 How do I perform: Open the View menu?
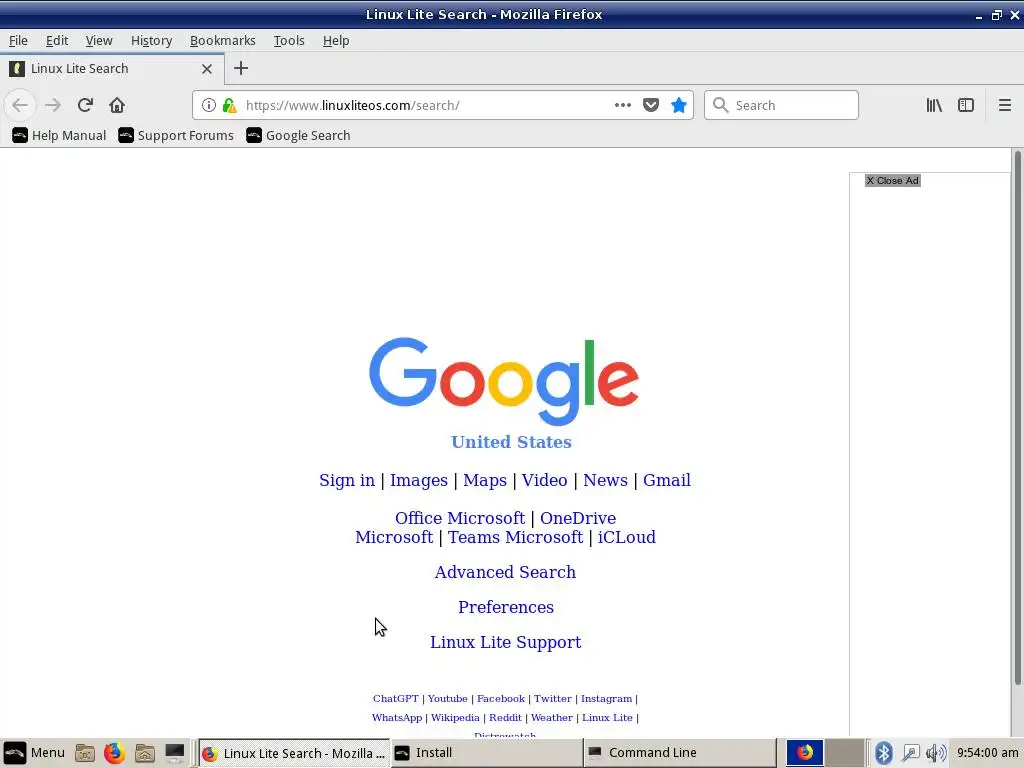pyautogui.click(x=99, y=40)
